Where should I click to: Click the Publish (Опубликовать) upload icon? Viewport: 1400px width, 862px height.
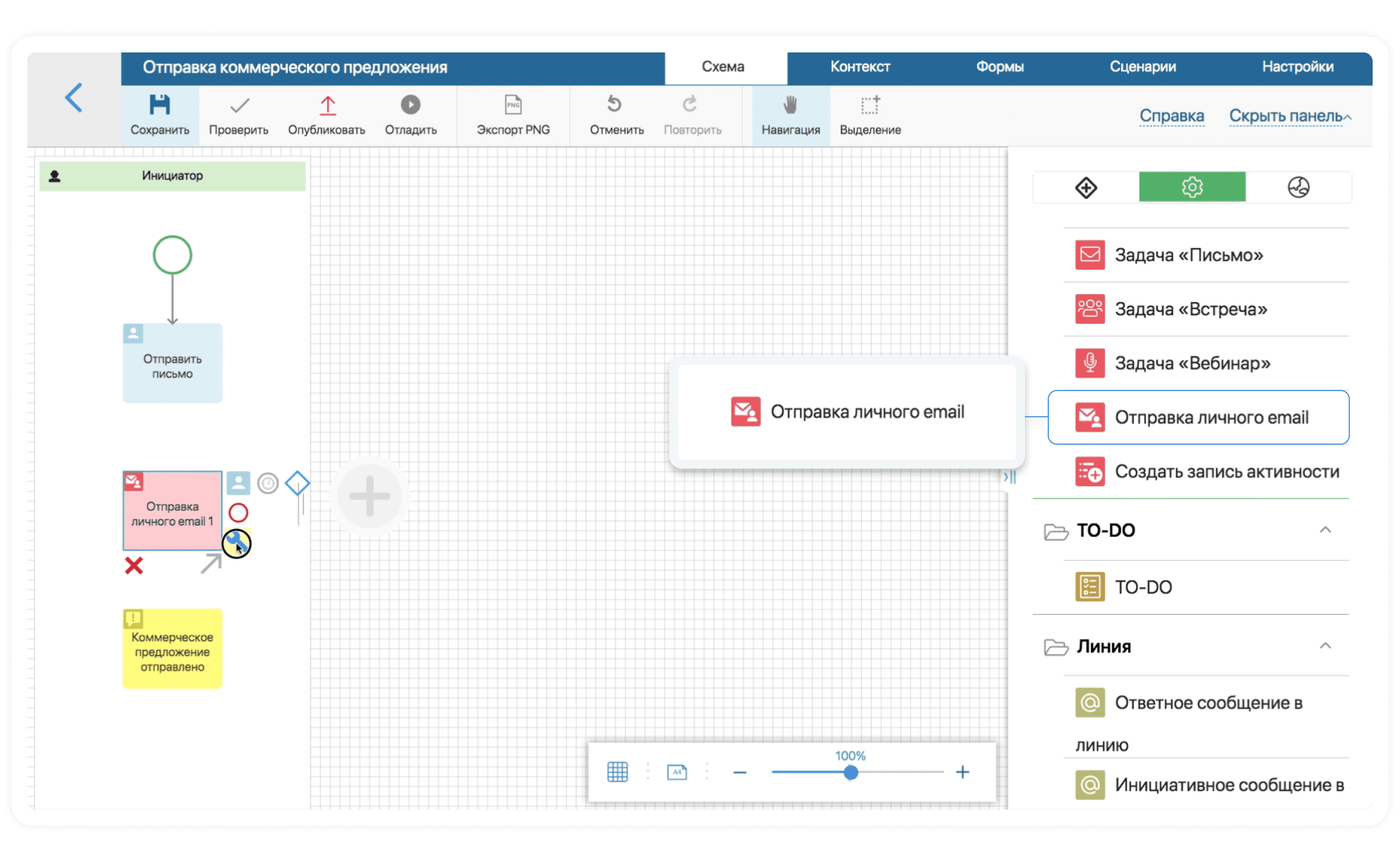click(327, 105)
